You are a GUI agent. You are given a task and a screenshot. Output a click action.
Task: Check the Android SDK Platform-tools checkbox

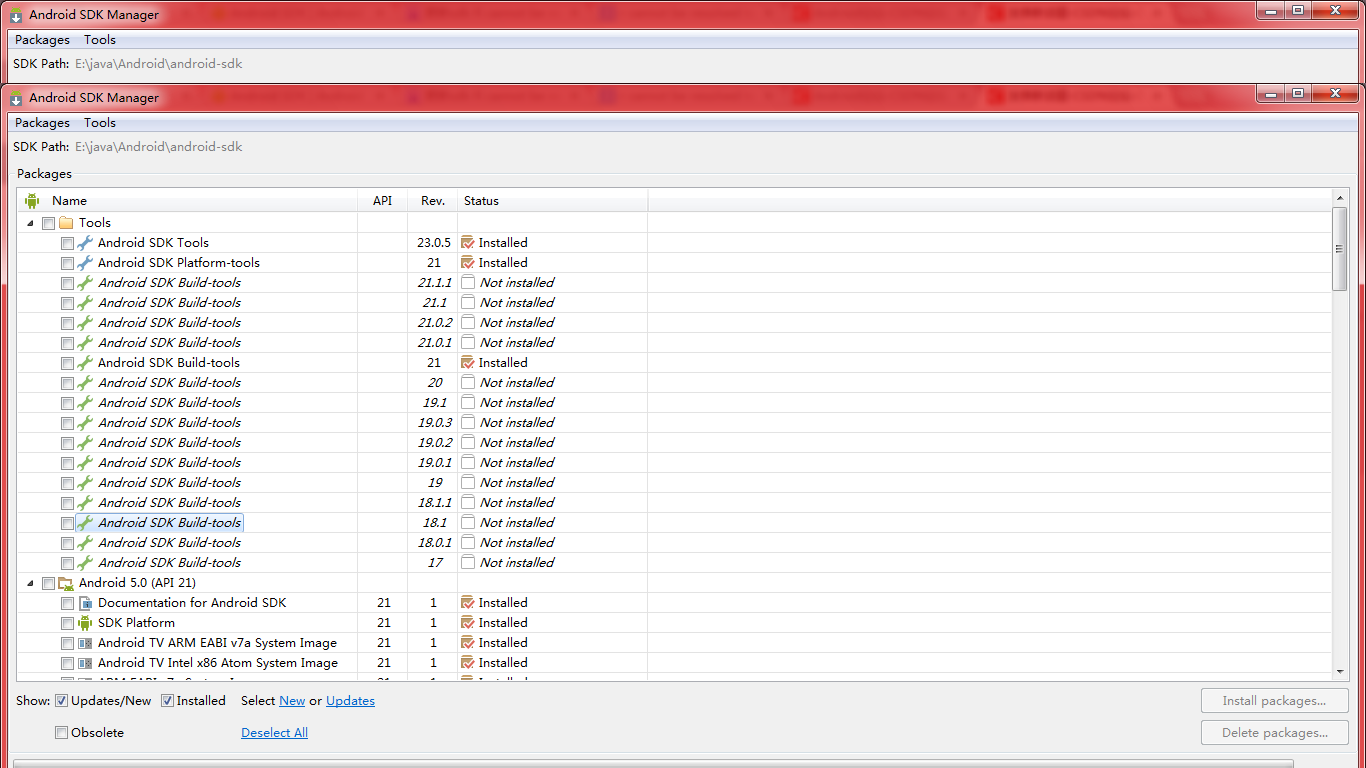point(67,263)
